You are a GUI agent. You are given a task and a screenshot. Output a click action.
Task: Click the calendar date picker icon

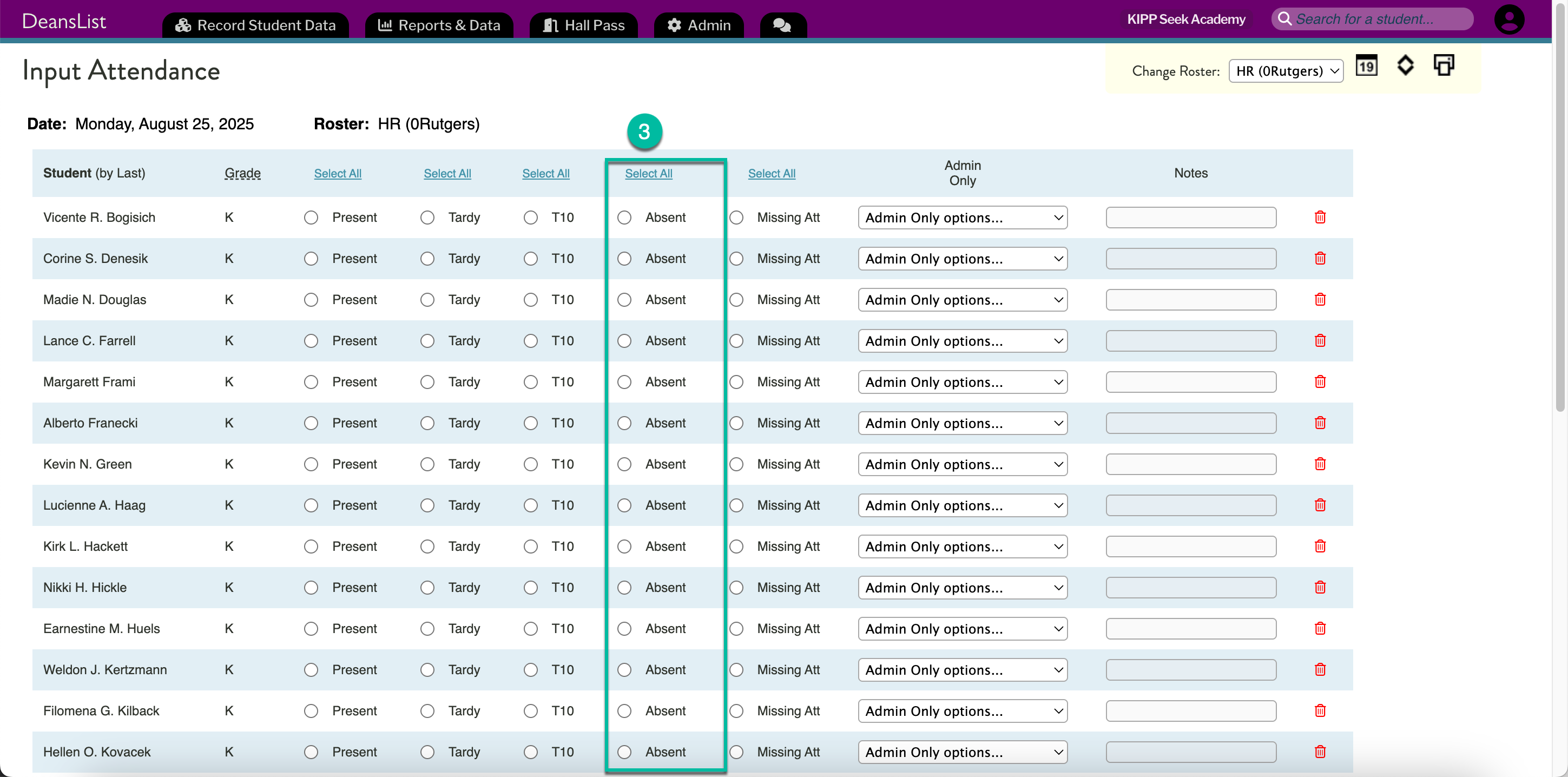coord(1366,66)
